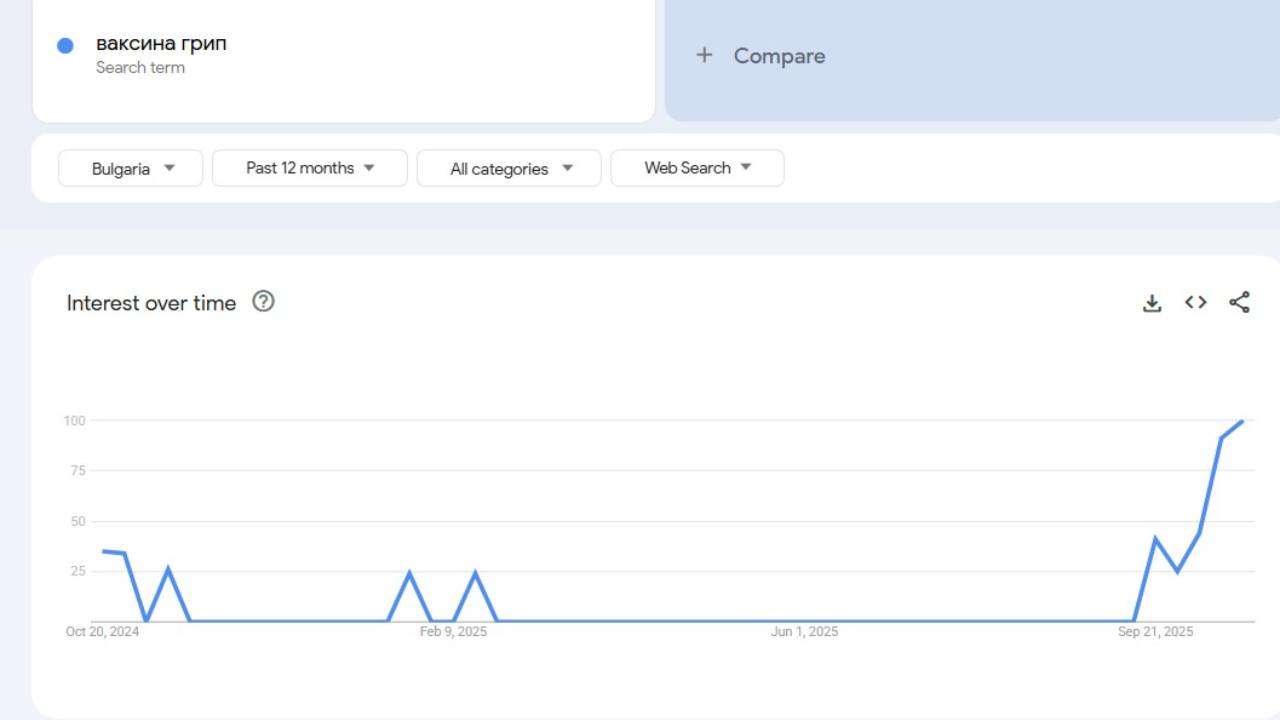The image size is (1280, 720).
Task: Click the 100 value on the y-axis
Action: tap(74, 421)
